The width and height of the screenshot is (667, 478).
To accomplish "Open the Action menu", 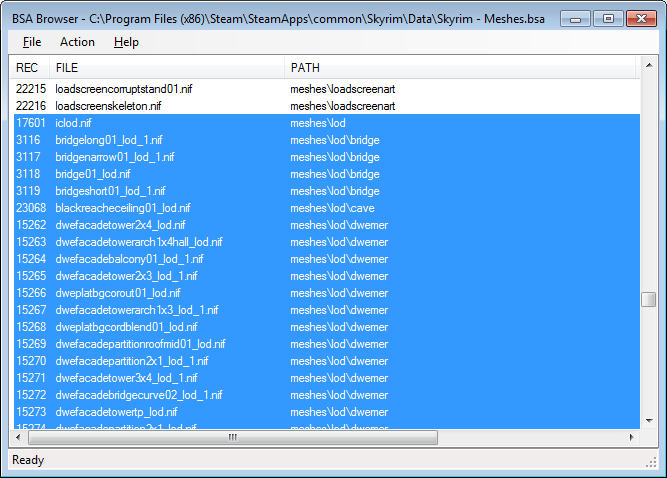I will click(x=77, y=42).
